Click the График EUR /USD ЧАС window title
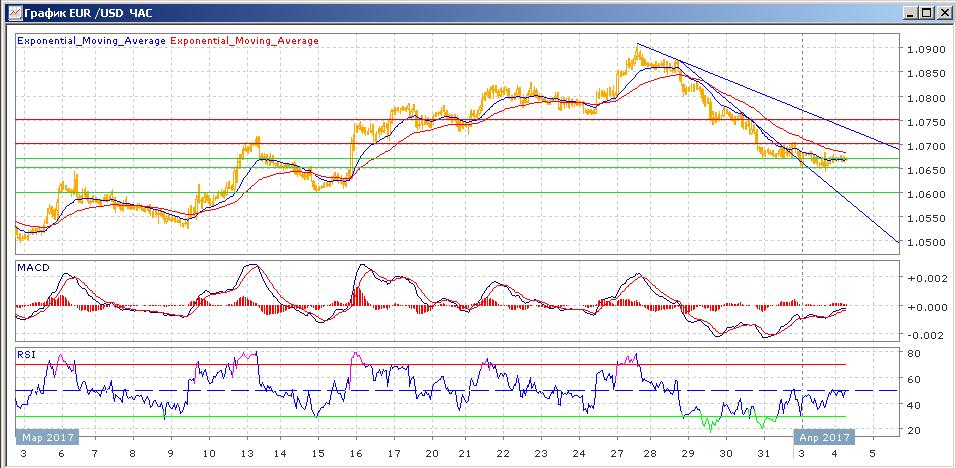Screen dimensions: 956x468 [88, 12]
